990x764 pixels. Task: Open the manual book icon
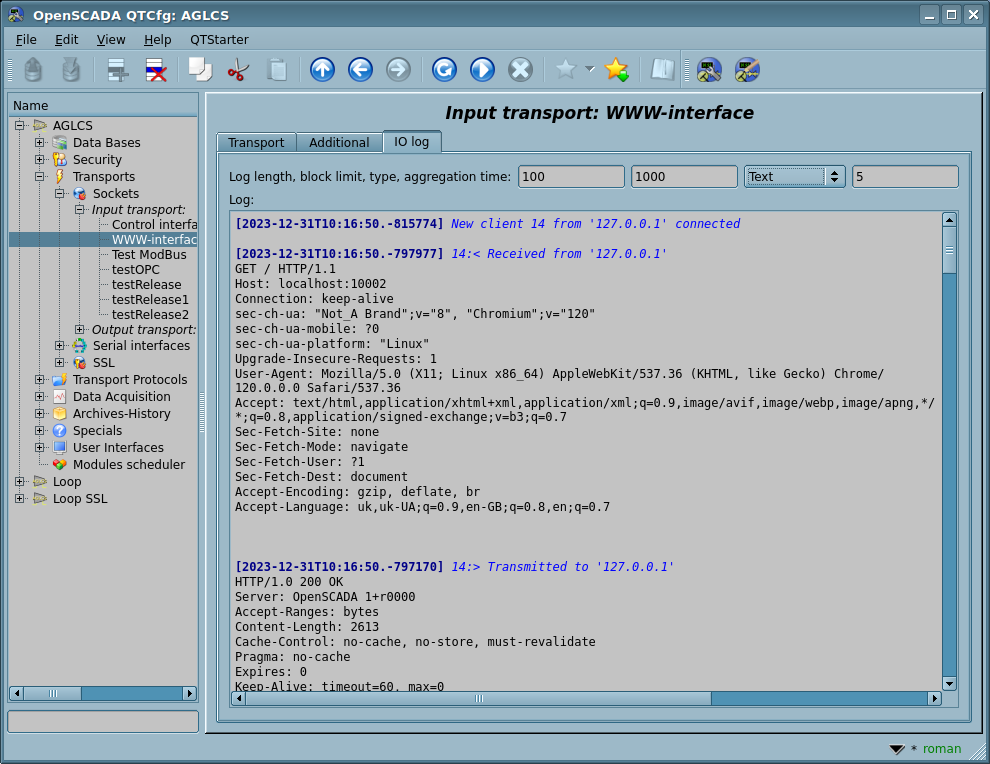point(662,69)
